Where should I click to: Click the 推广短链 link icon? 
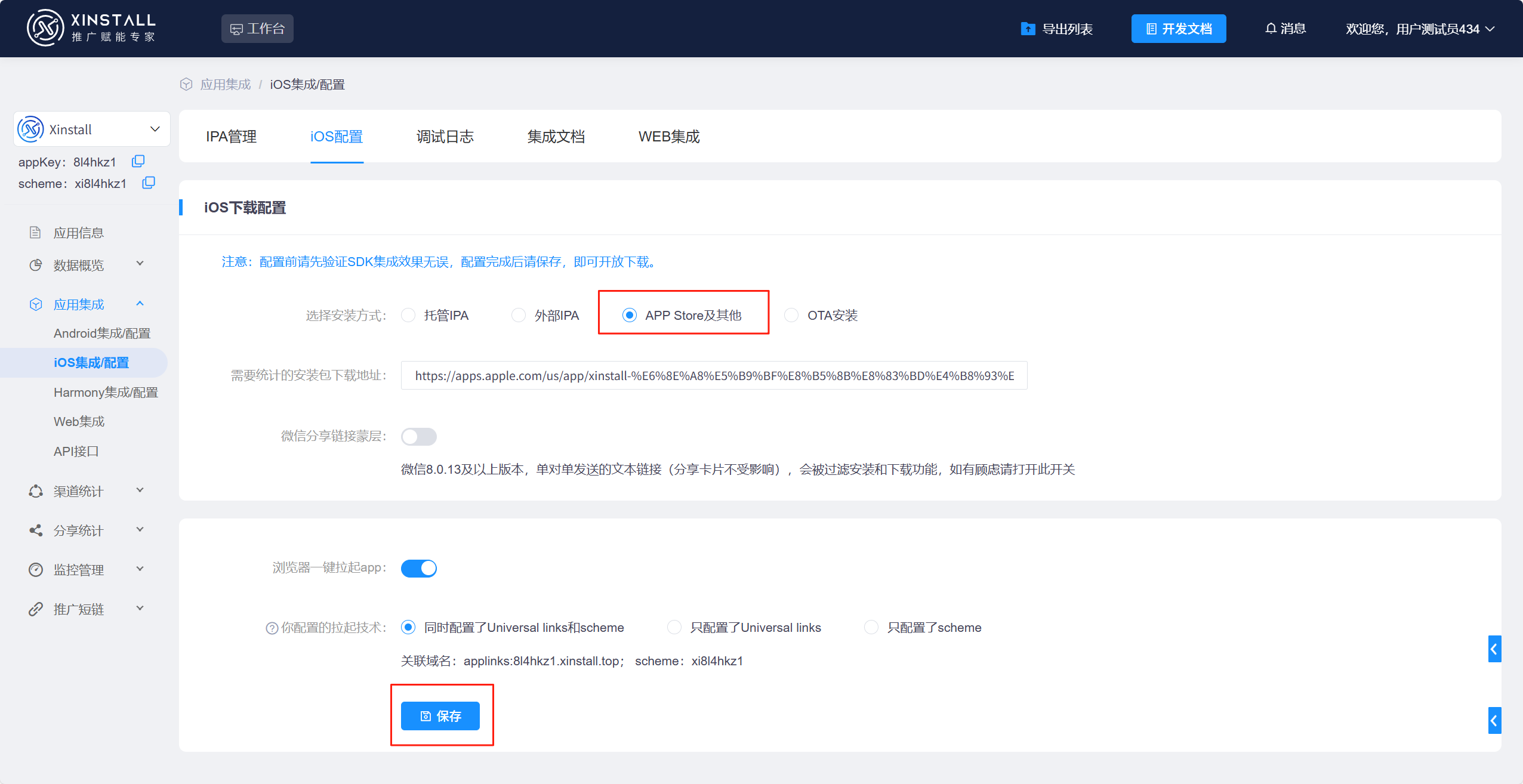[x=36, y=609]
